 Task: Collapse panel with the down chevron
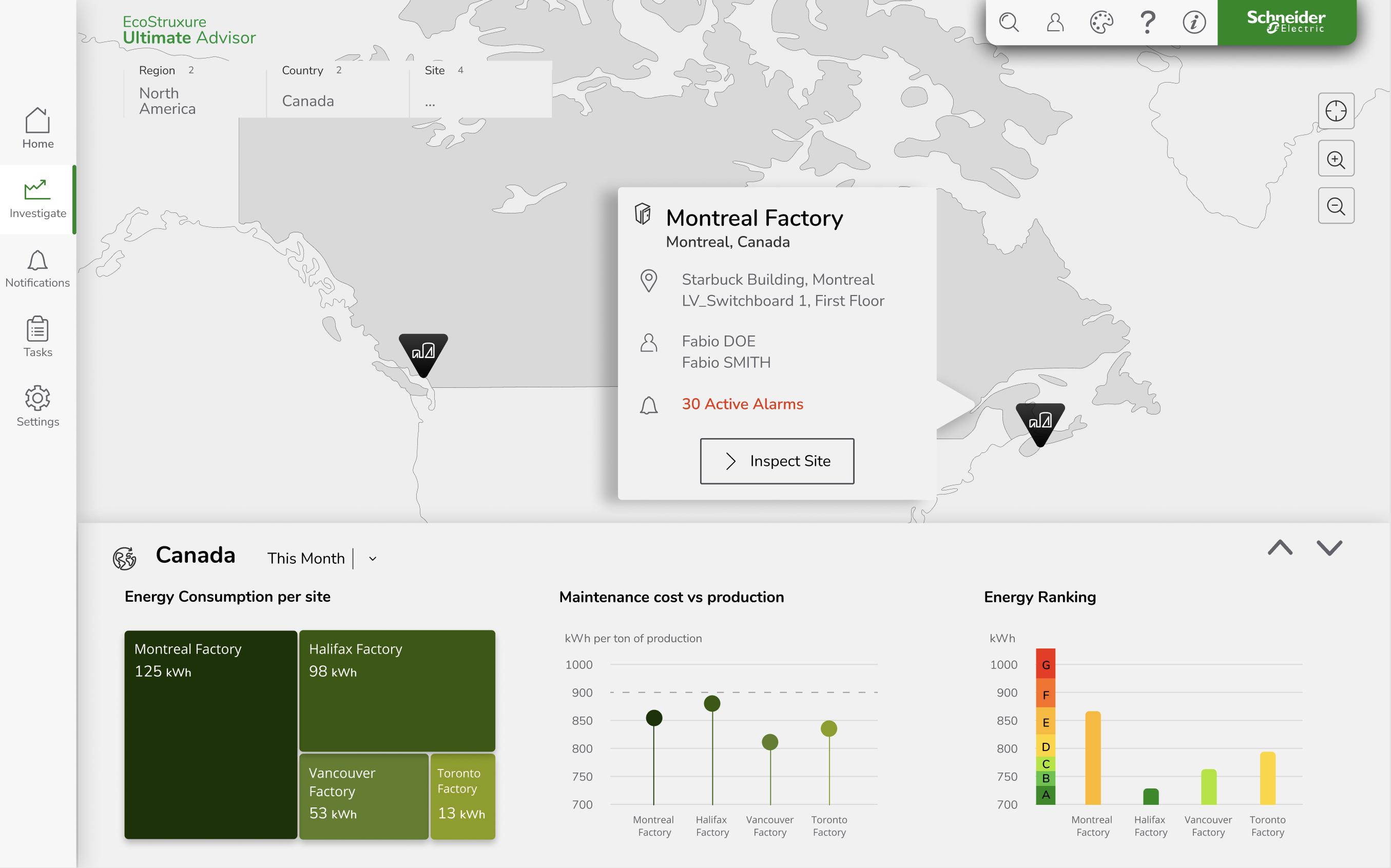1329,548
